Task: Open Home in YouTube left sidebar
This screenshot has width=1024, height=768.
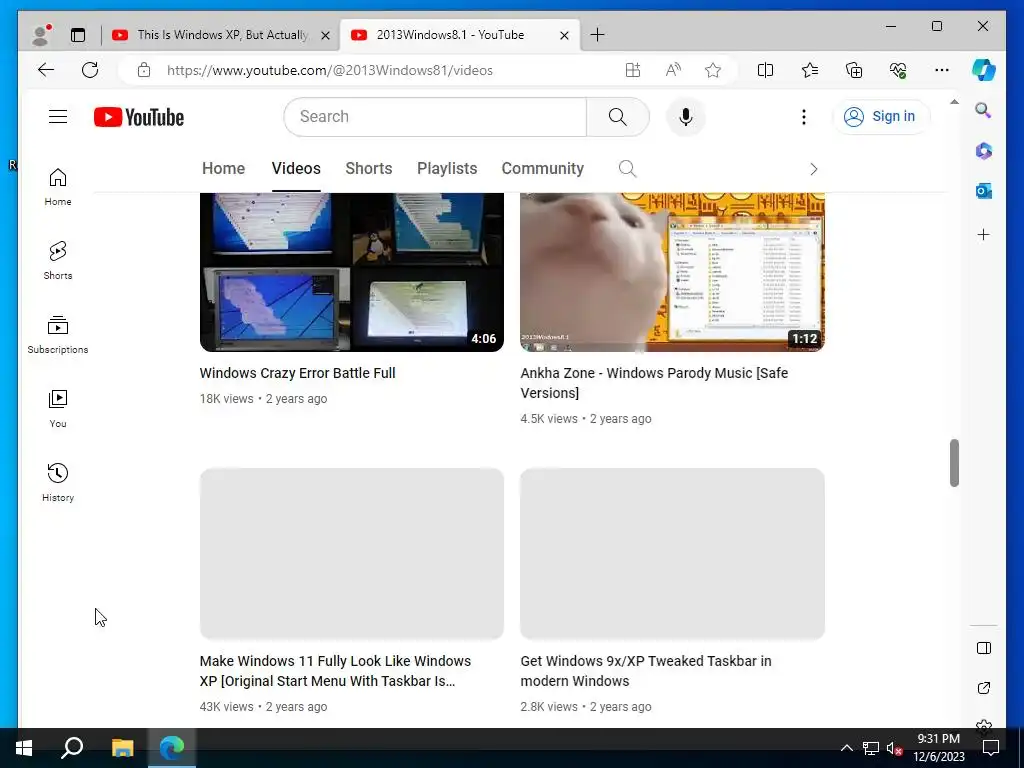Action: pos(58,187)
